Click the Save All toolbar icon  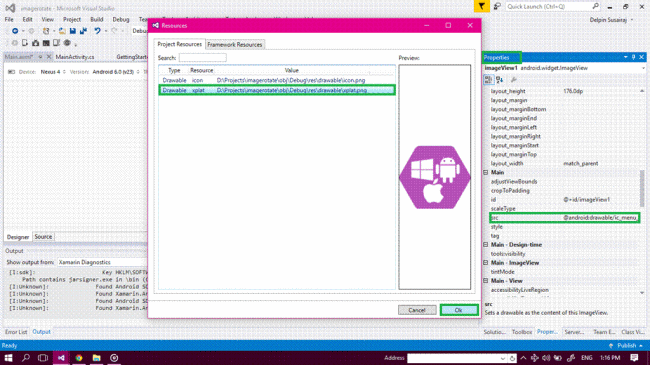pyautogui.click(x=83, y=31)
